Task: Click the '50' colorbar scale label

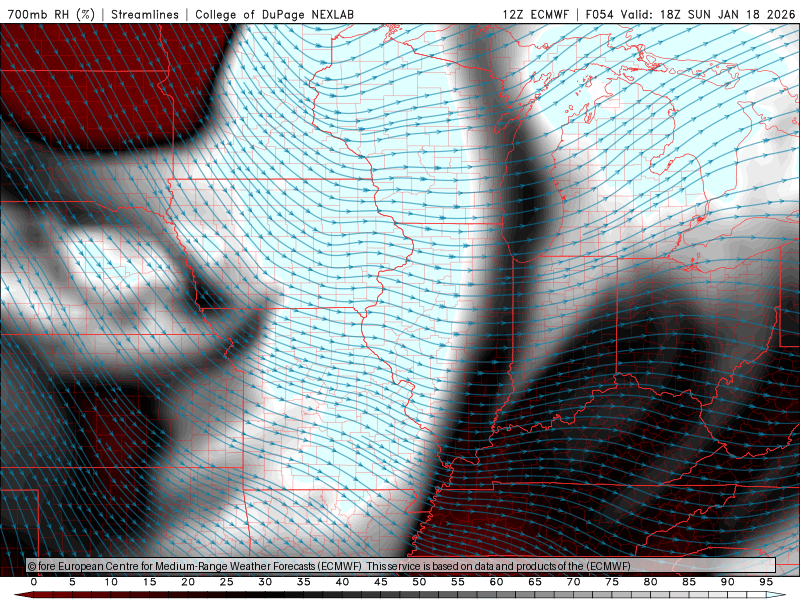Action: tap(419, 582)
